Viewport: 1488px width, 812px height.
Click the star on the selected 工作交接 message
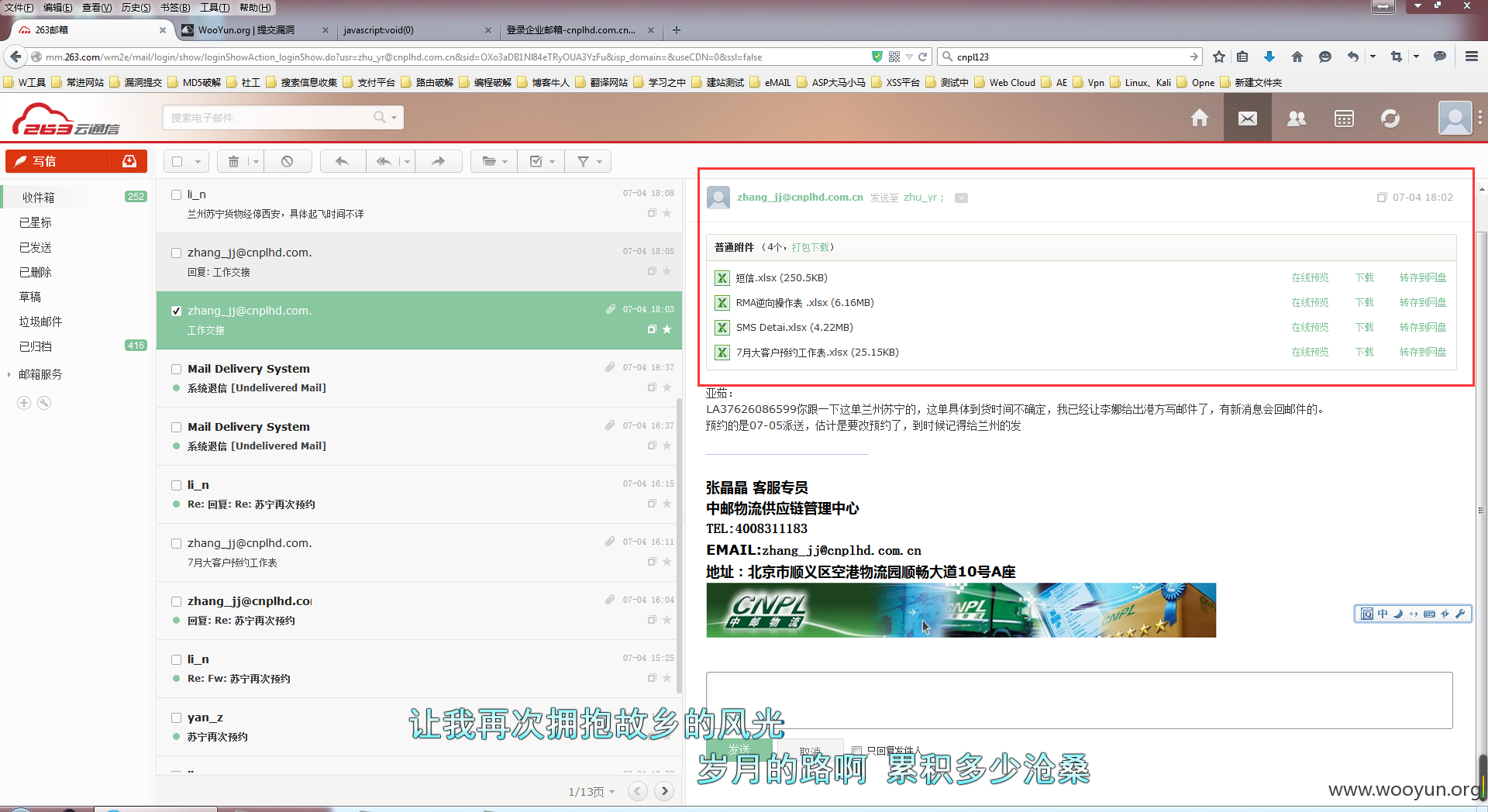click(666, 329)
